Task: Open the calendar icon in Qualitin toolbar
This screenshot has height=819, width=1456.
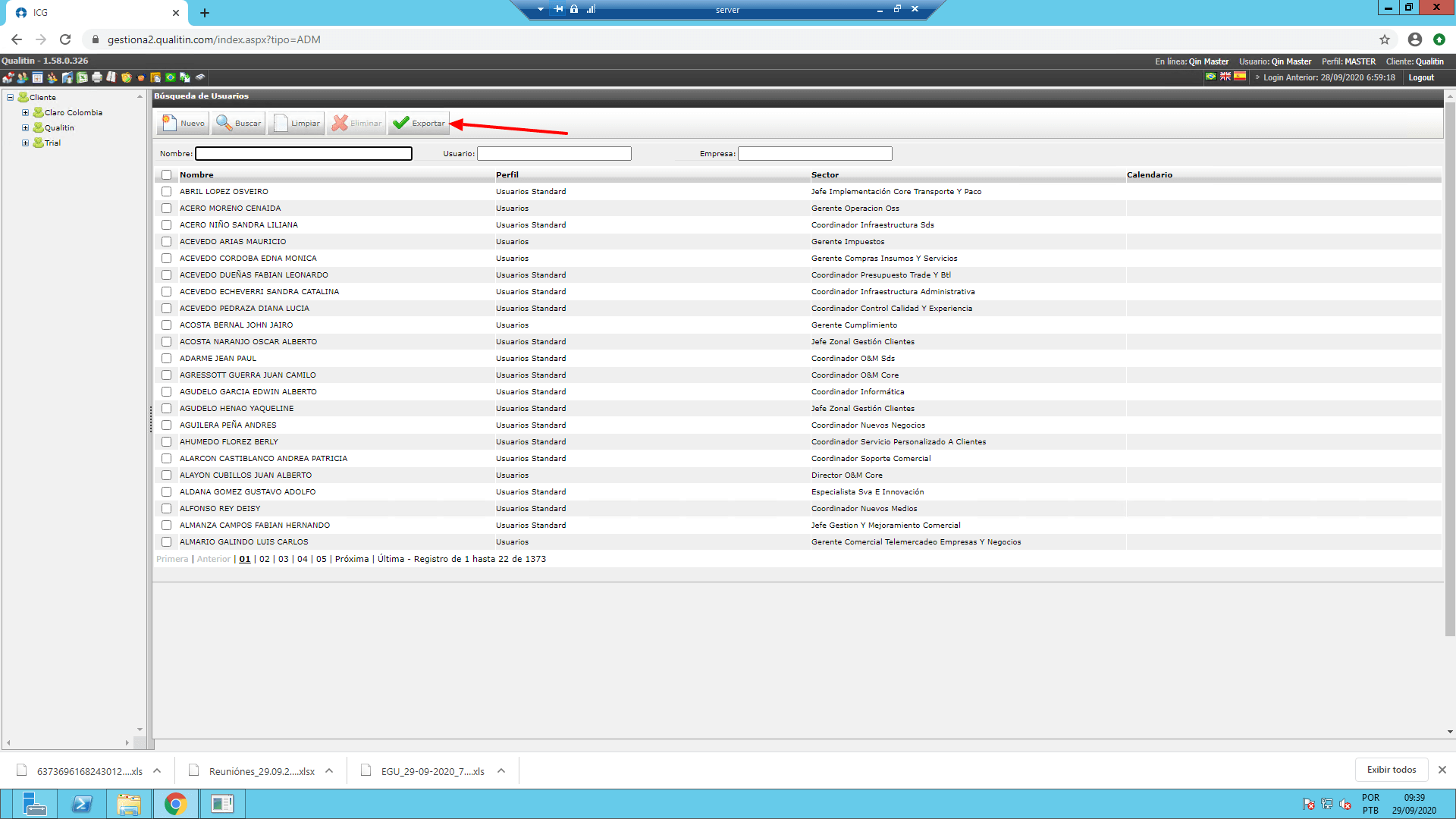Action: 37,77
